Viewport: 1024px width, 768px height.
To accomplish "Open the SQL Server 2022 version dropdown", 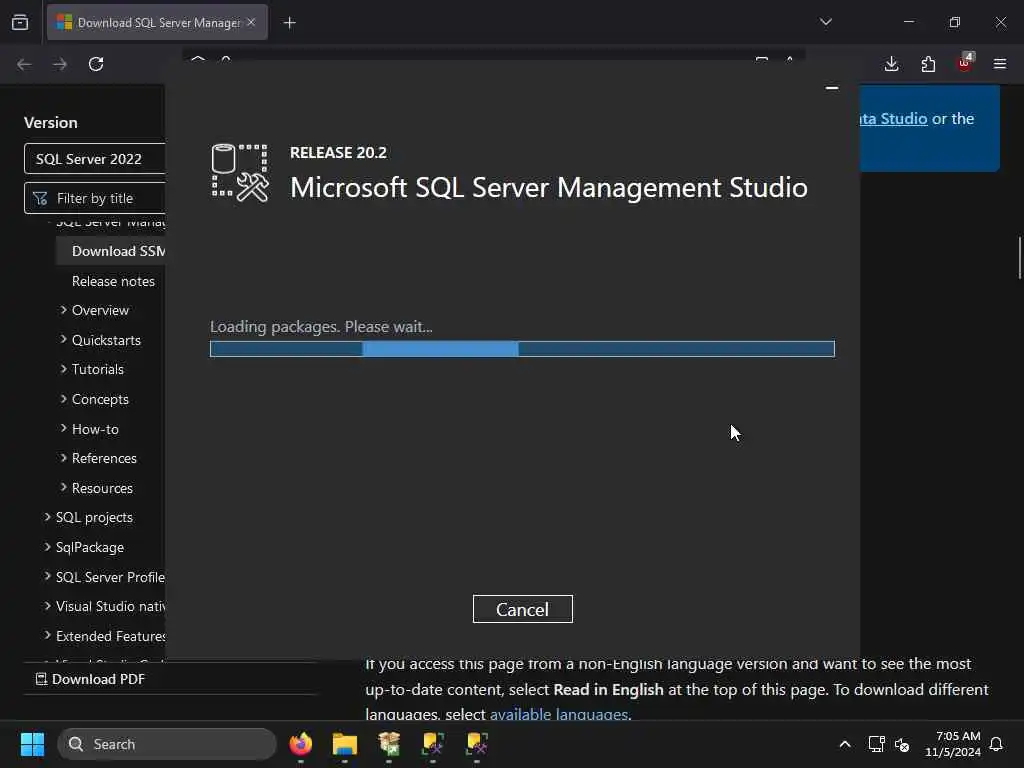I will pos(95,159).
